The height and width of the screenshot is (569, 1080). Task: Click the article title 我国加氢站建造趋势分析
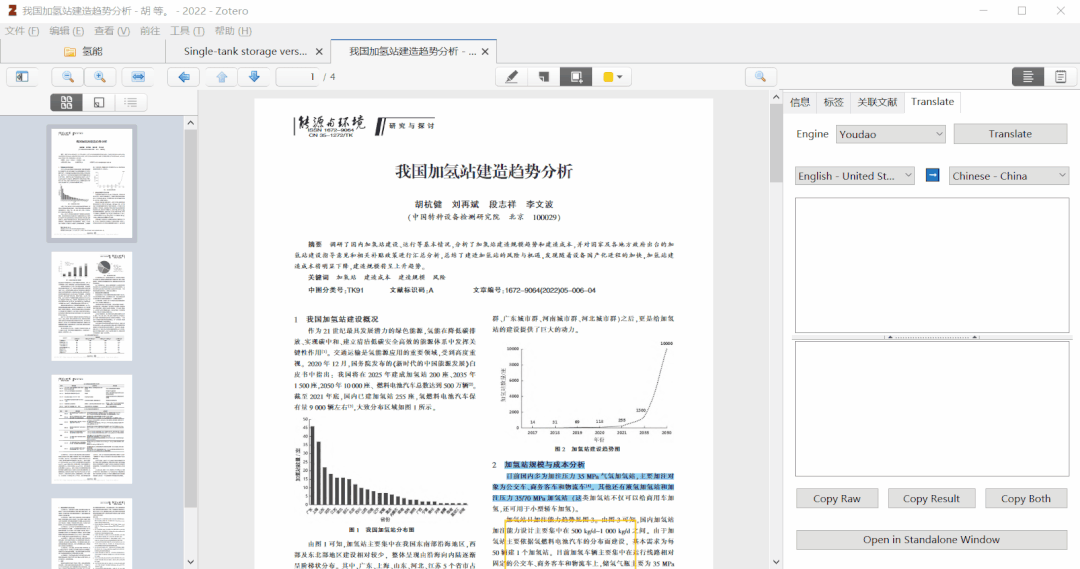(484, 172)
